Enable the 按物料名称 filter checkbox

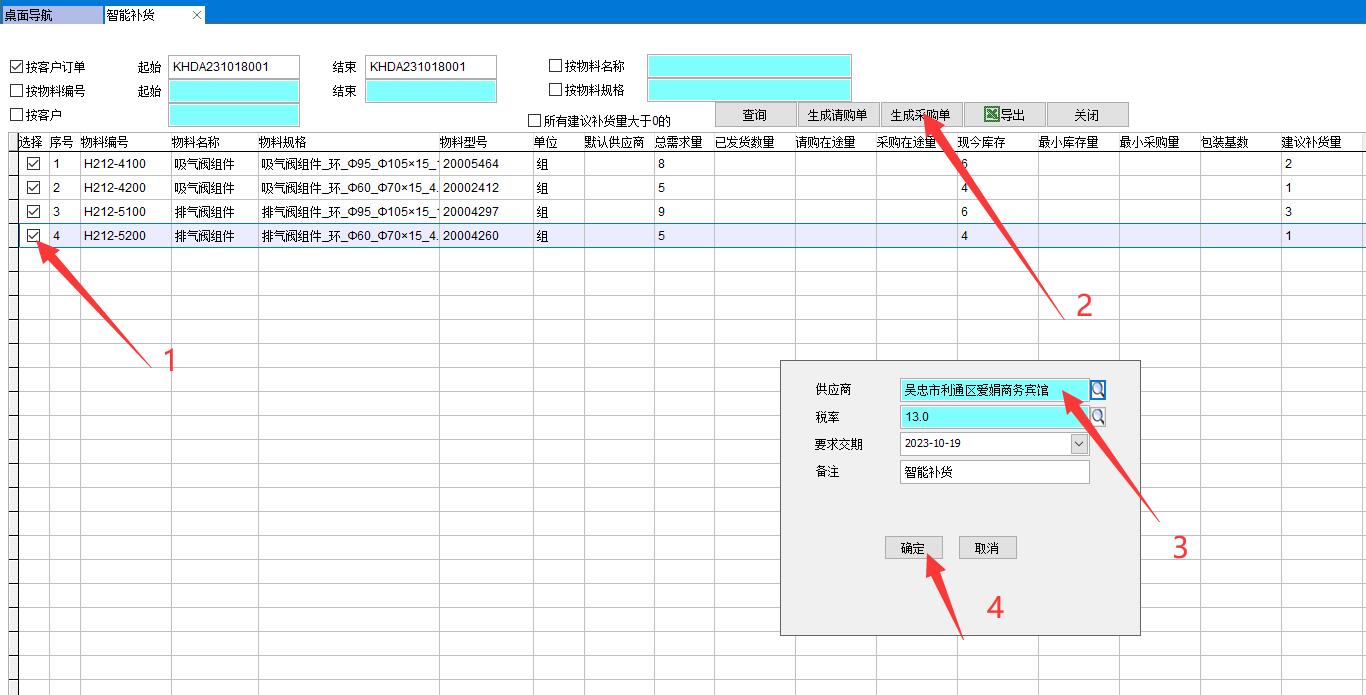click(555, 66)
